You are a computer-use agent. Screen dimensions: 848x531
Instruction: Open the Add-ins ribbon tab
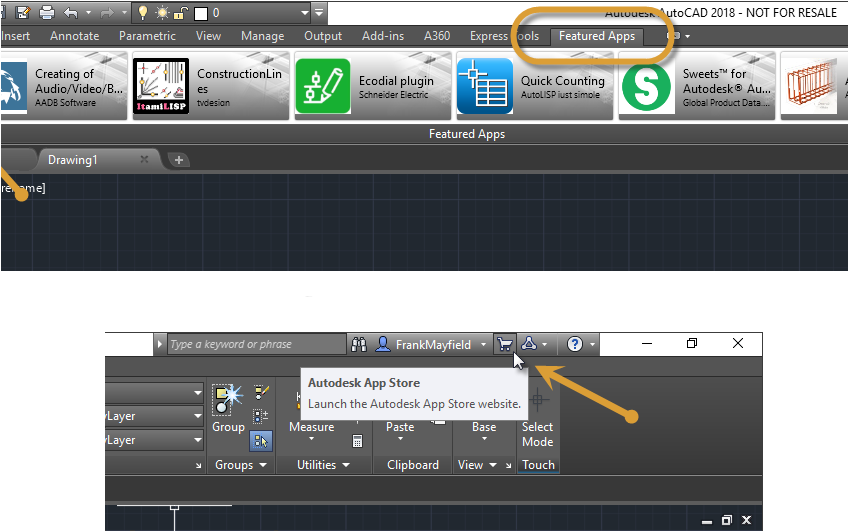(x=383, y=36)
